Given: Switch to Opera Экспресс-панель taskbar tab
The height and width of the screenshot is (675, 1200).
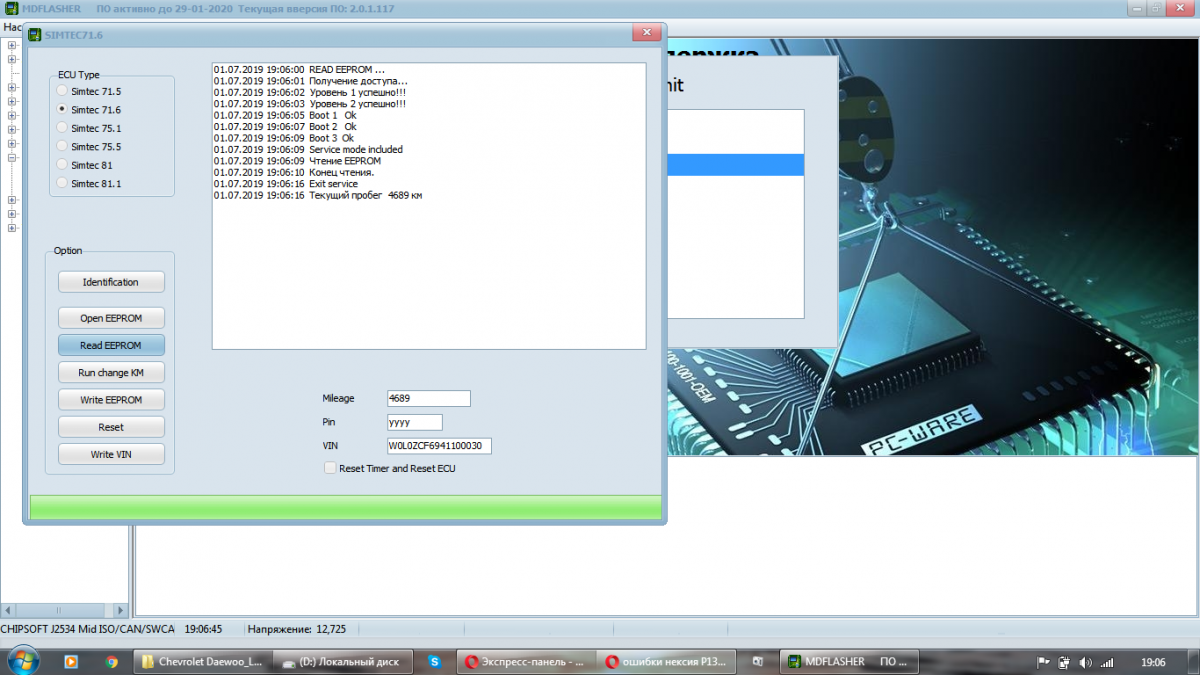Looking at the screenshot, I should pos(527,661).
